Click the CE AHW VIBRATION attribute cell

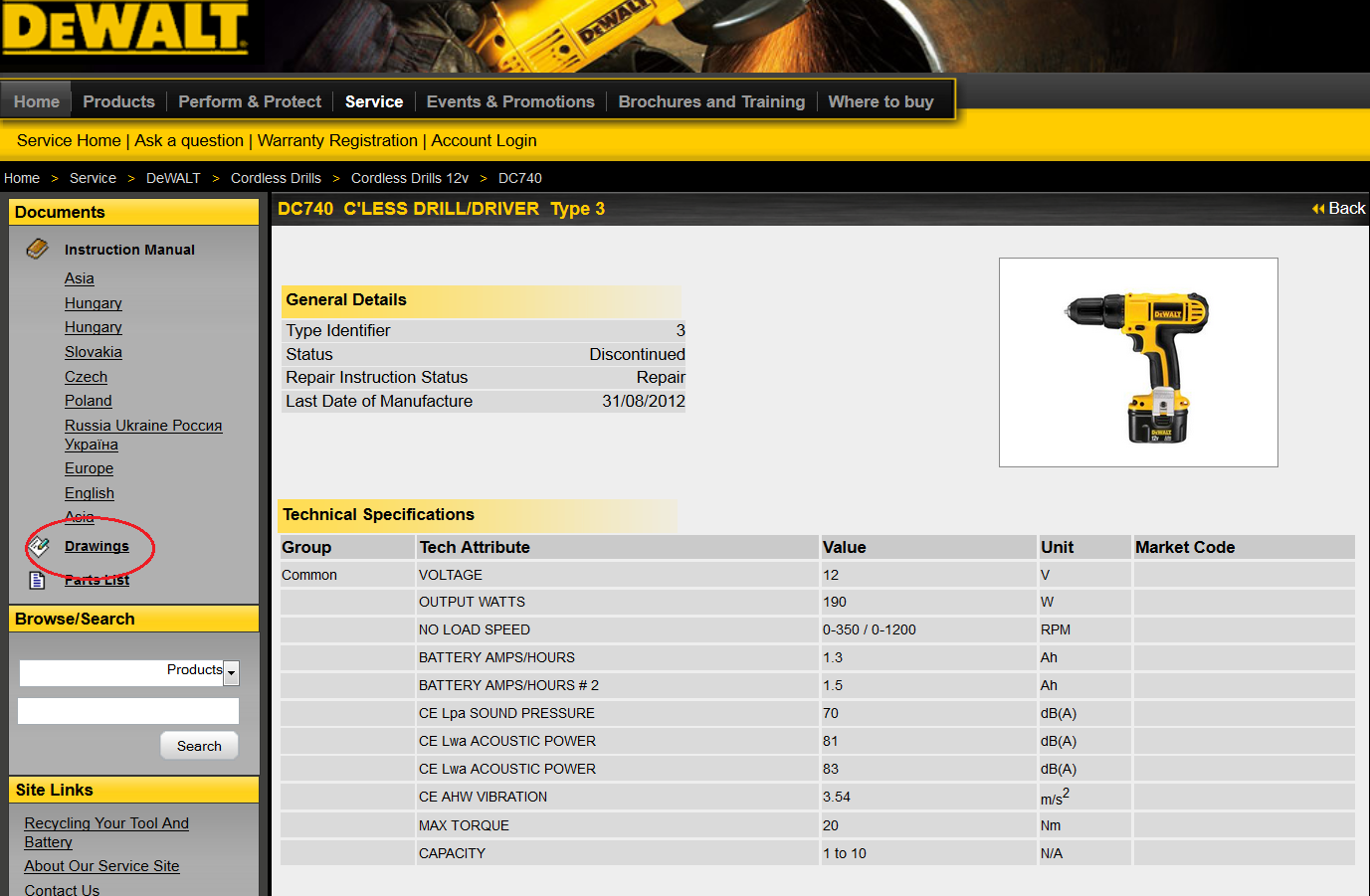coord(617,797)
